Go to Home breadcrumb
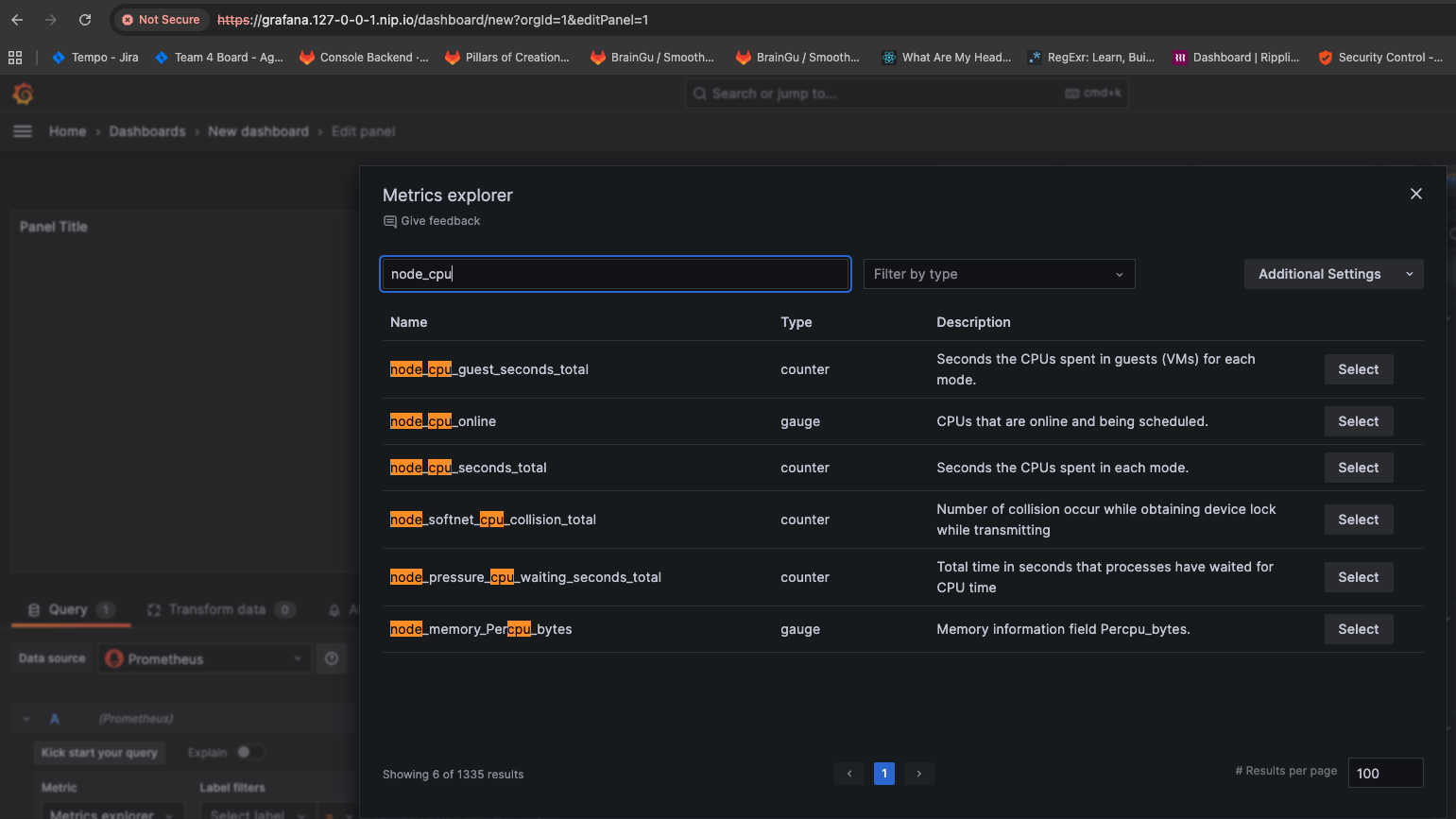Viewport: 1456px width, 819px height. [67, 131]
